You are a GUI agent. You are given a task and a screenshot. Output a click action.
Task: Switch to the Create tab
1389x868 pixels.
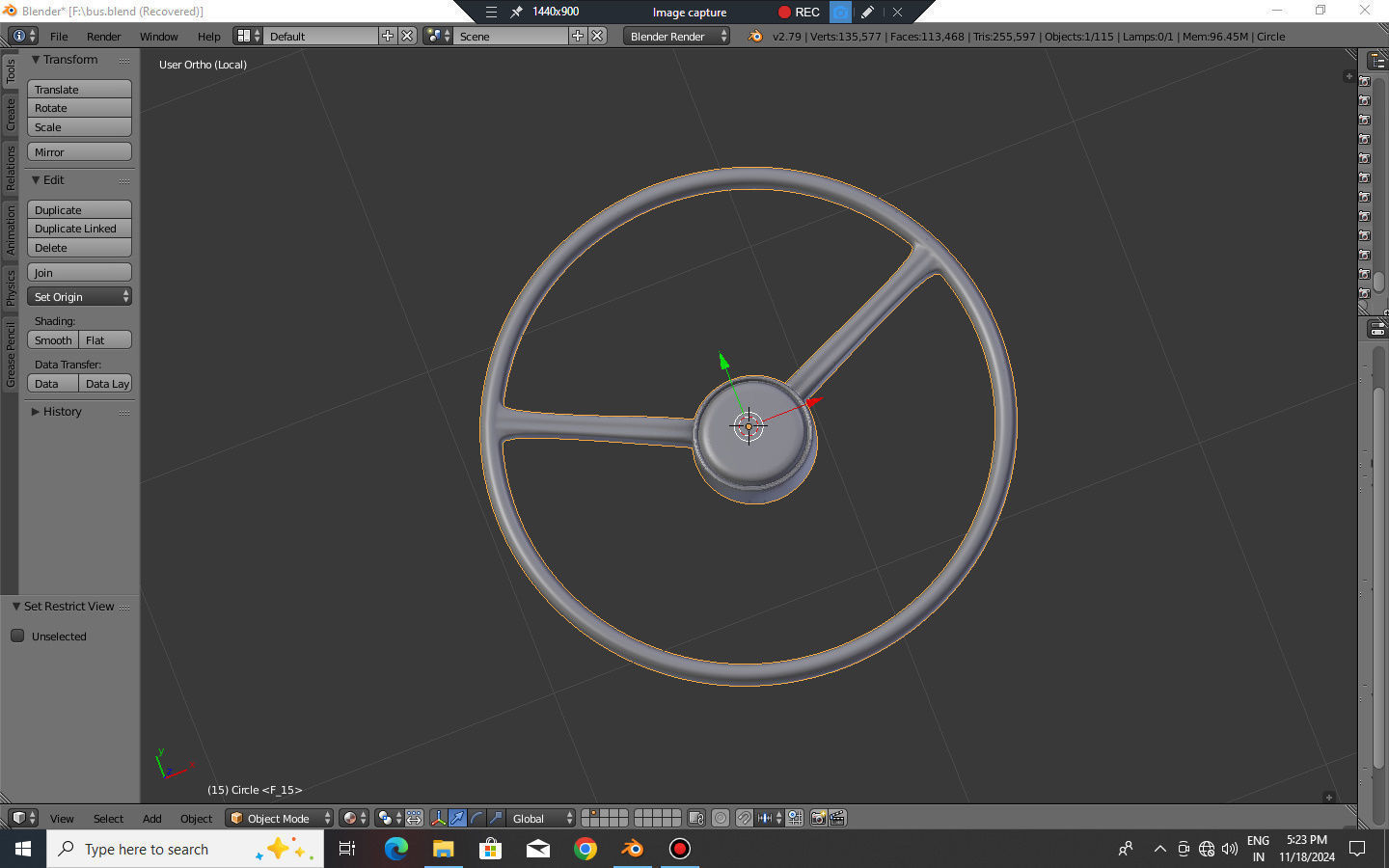pos(11,114)
